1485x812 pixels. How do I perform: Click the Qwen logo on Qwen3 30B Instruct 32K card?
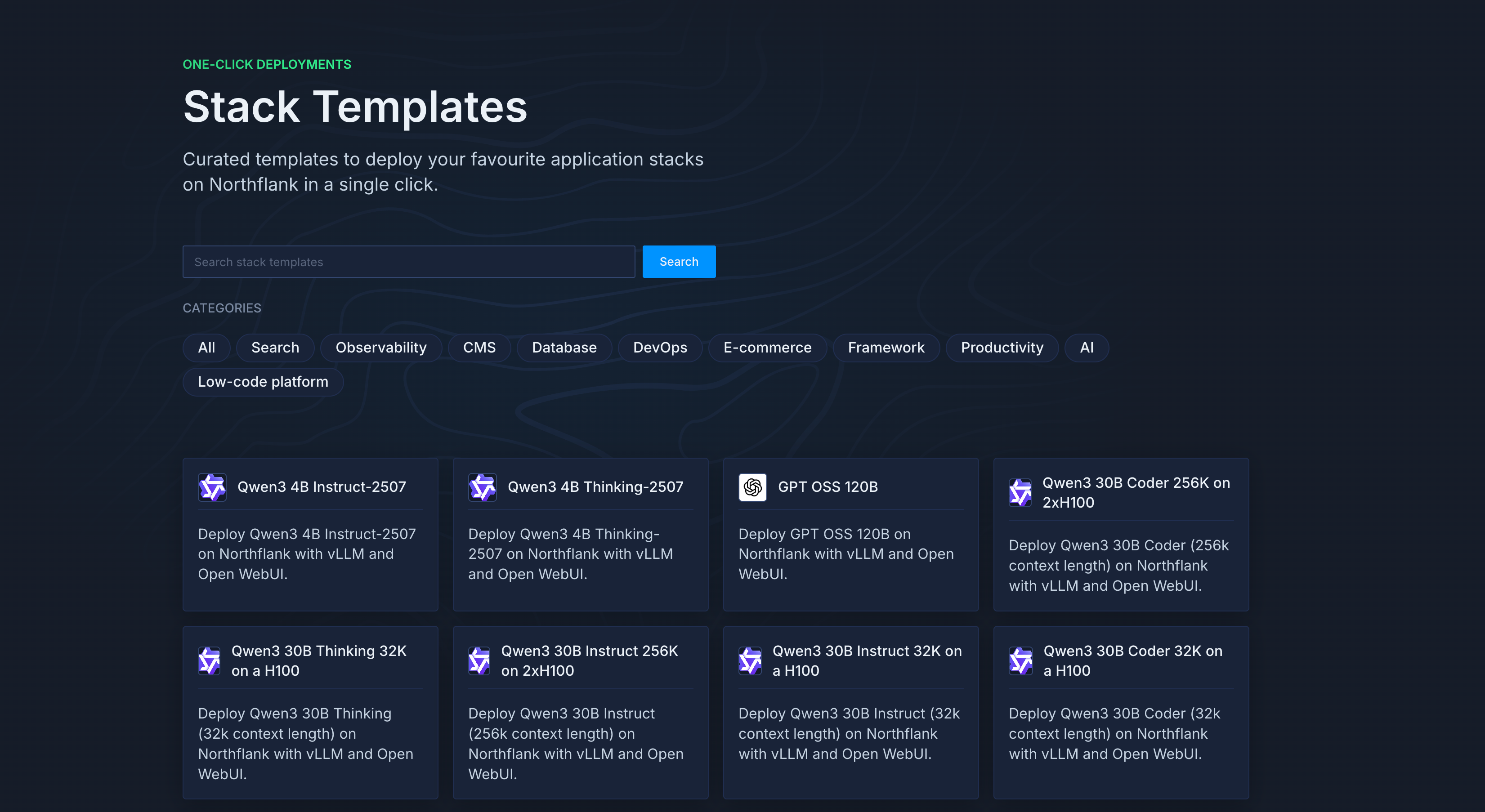750,660
